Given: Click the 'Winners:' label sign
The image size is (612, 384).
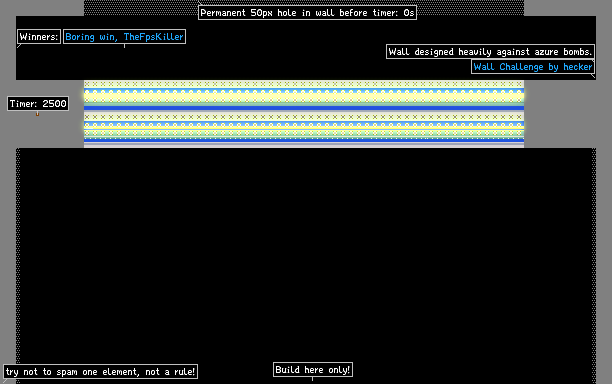Looking at the screenshot, I should (x=39, y=37).
